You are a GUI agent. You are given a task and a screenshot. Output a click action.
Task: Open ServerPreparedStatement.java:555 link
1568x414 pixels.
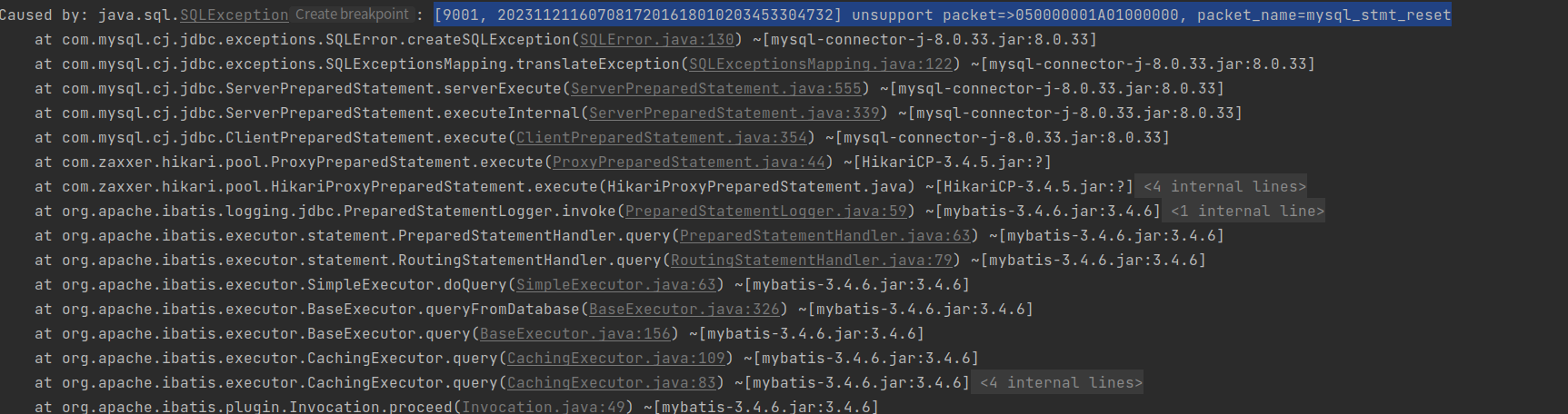[716, 89]
